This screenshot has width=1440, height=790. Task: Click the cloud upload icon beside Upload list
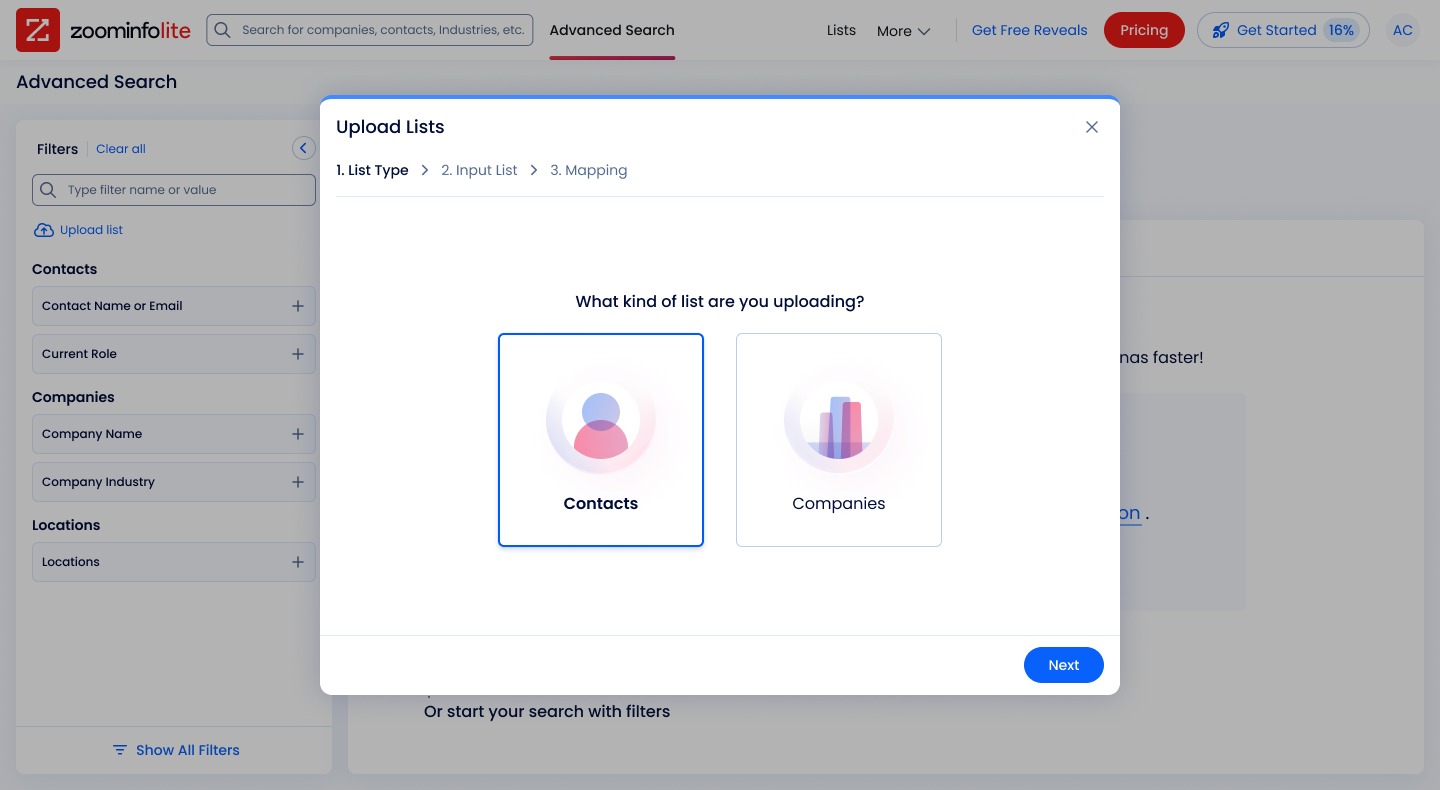pyautogui.click(x=44, y=230)
